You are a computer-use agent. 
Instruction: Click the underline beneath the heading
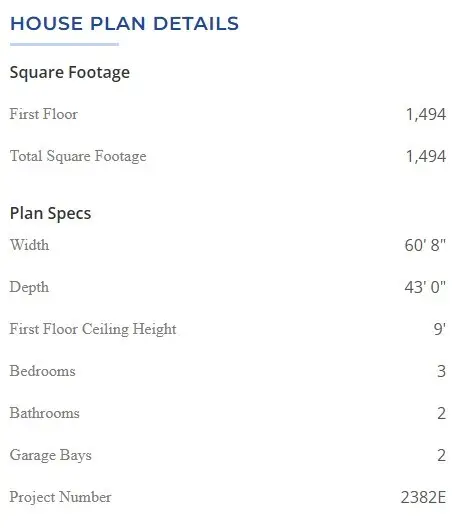(x=64, y=44)
